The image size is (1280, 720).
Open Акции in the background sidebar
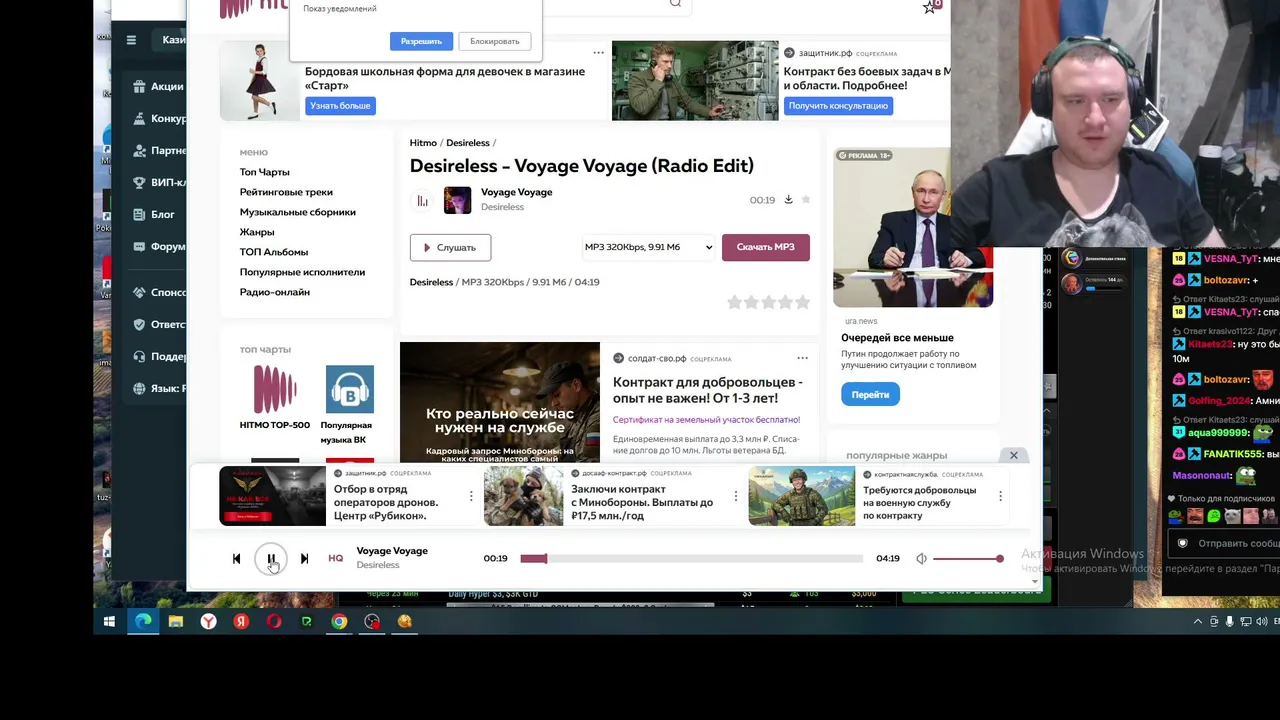pos(160,86)
